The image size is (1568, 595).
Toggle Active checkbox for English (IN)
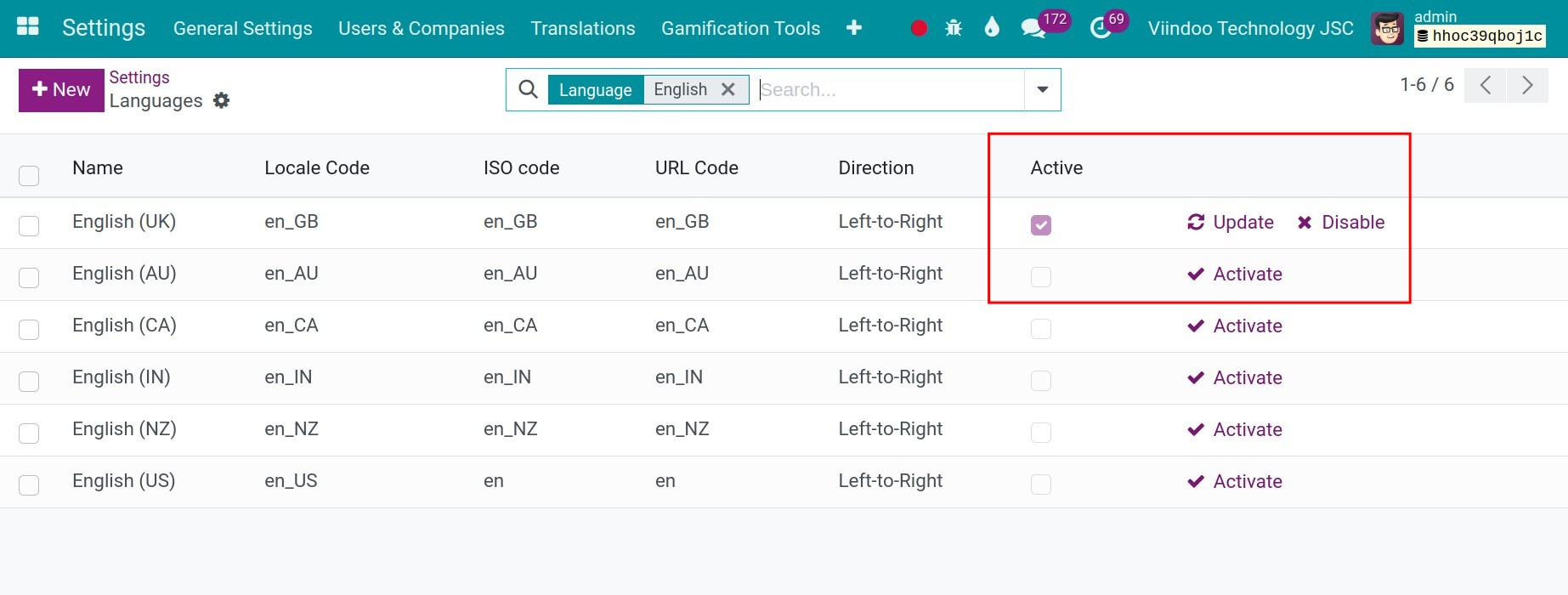[x=1041, y=381]
